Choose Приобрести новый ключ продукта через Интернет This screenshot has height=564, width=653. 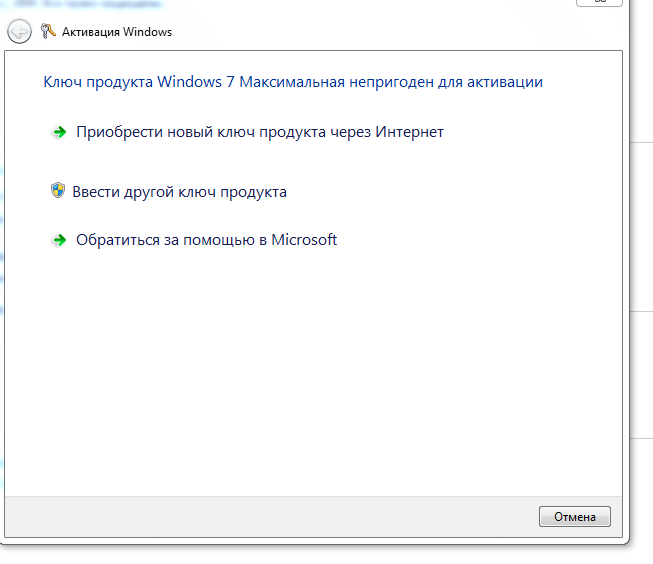pos(260,132)
